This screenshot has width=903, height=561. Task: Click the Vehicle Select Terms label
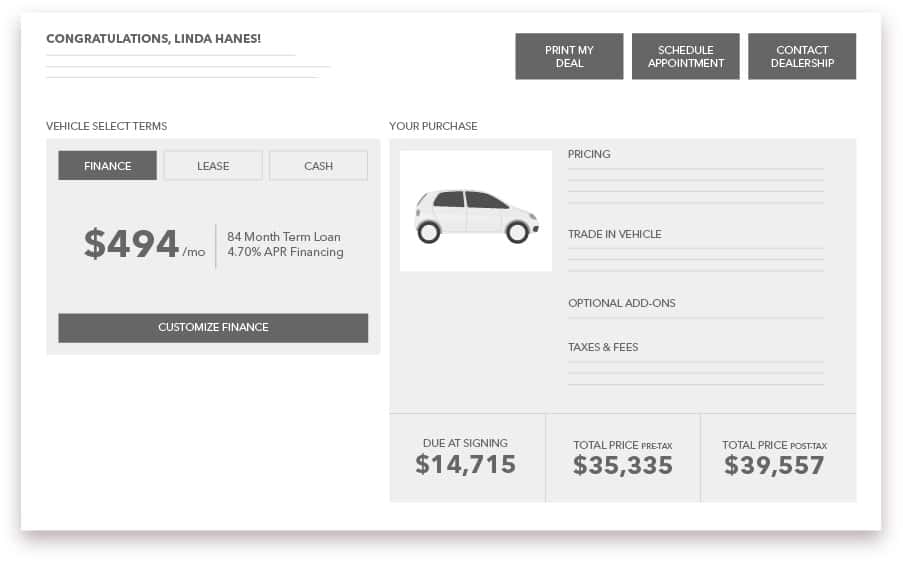tap(107, 126)
